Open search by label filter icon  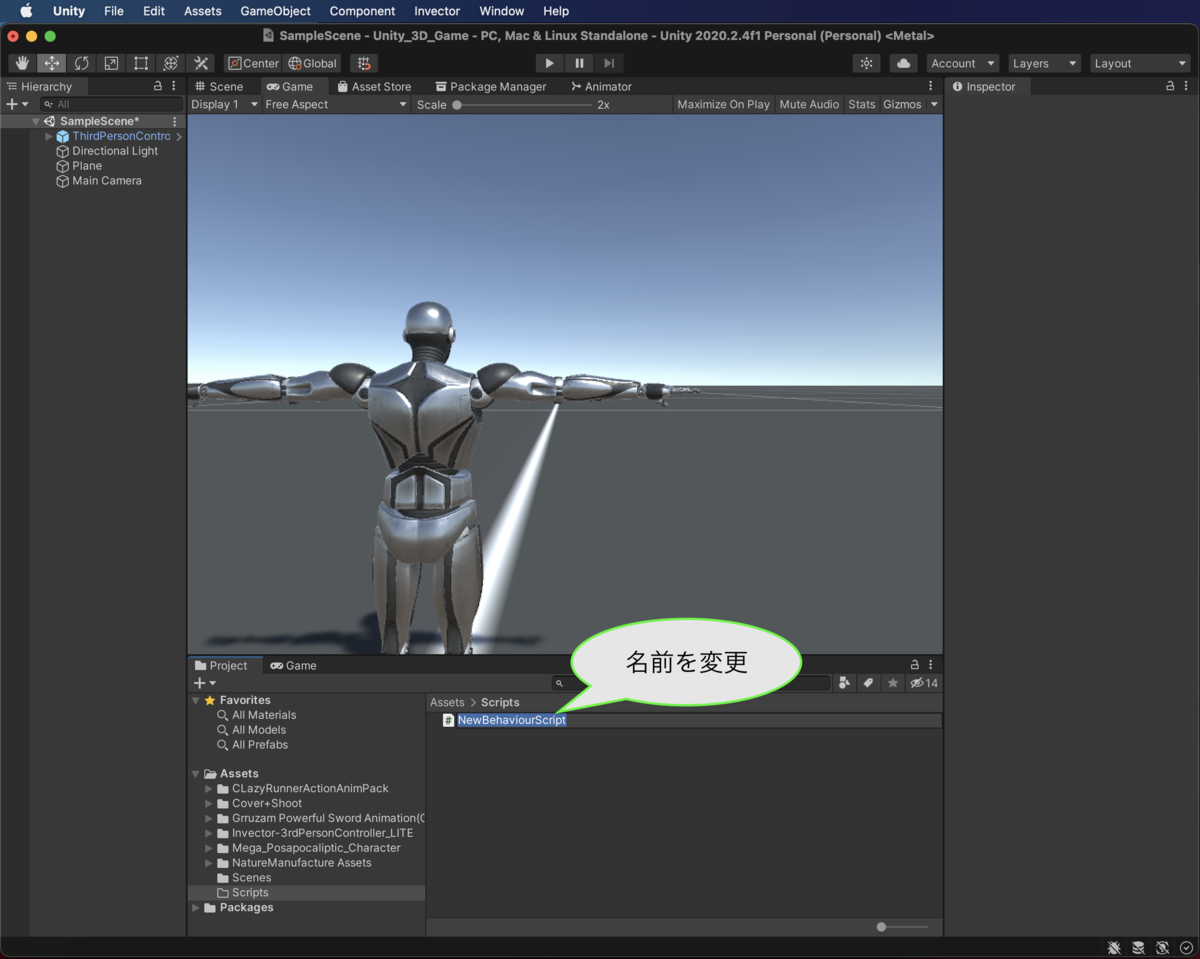[868, 683]
